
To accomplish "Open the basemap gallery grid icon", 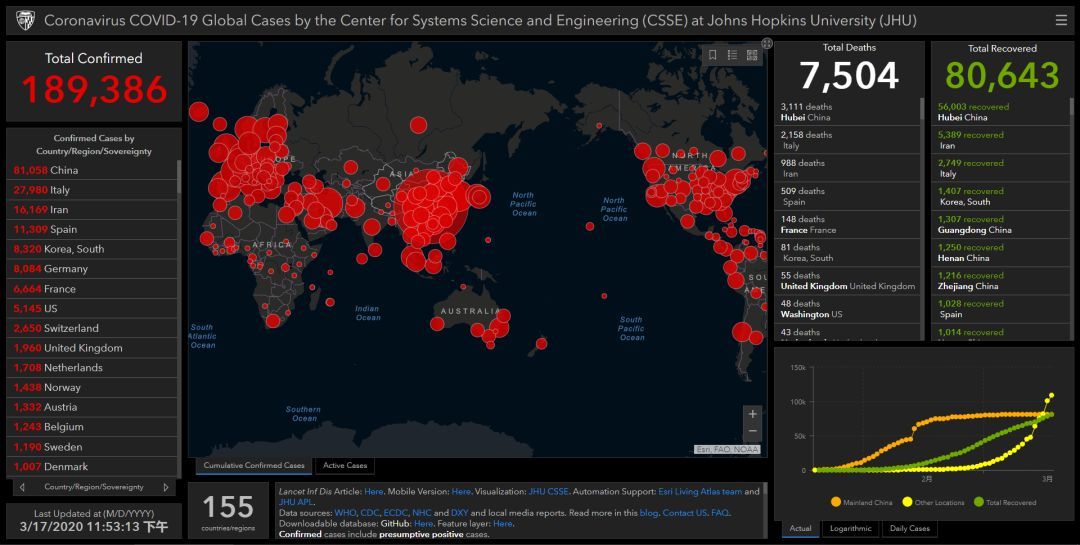I will tap(752, 55).
